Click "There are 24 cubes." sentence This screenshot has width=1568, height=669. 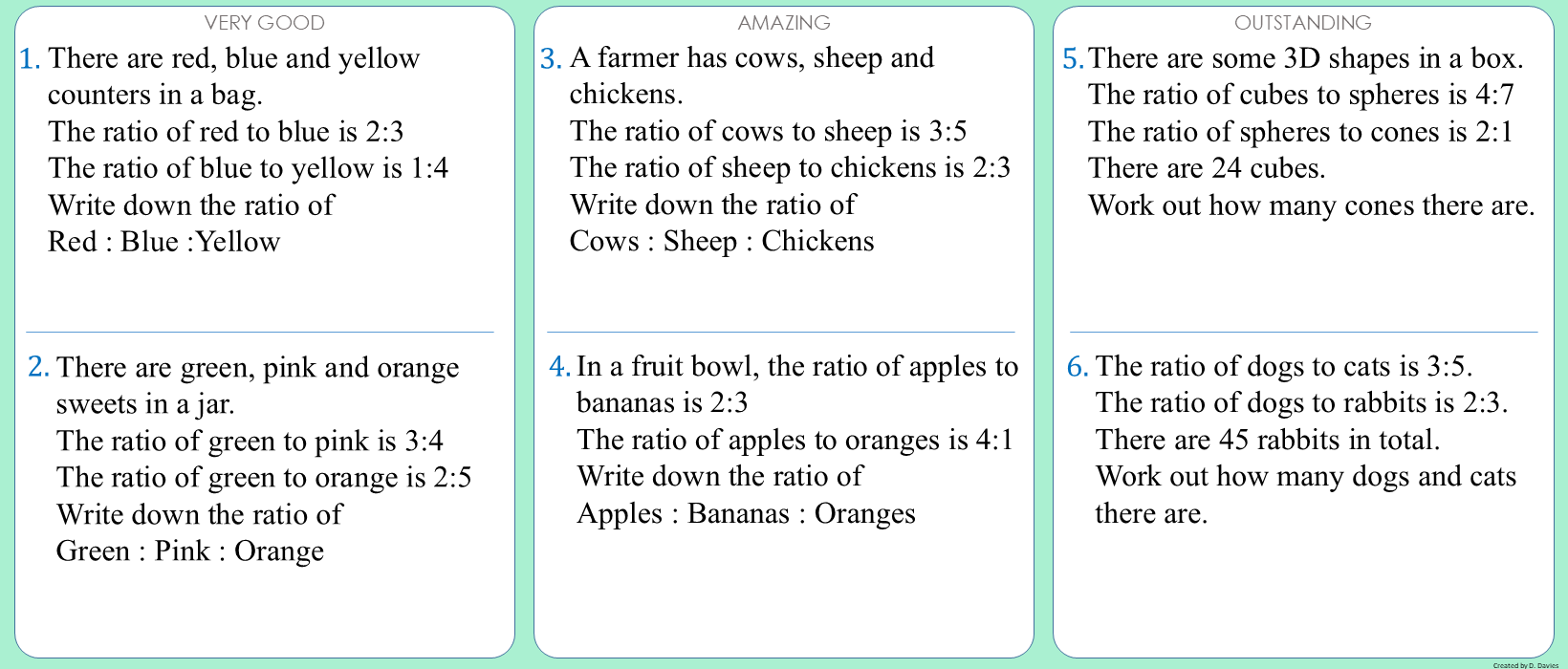click(x=1207, y=169)
